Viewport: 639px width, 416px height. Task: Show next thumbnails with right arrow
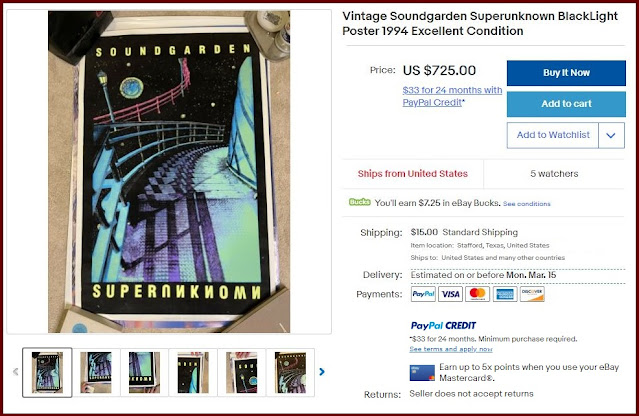[x=322, y=372]
